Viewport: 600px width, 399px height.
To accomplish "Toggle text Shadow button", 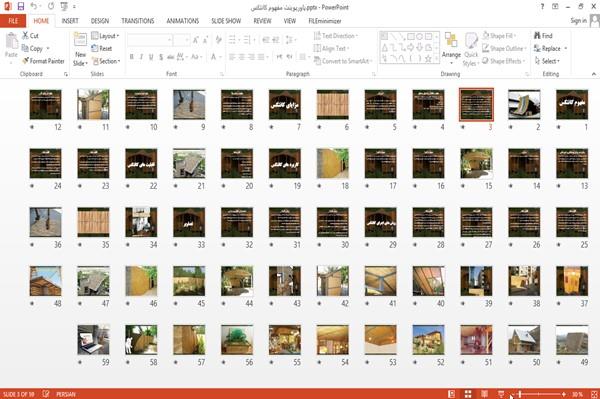I will point(161,57).
